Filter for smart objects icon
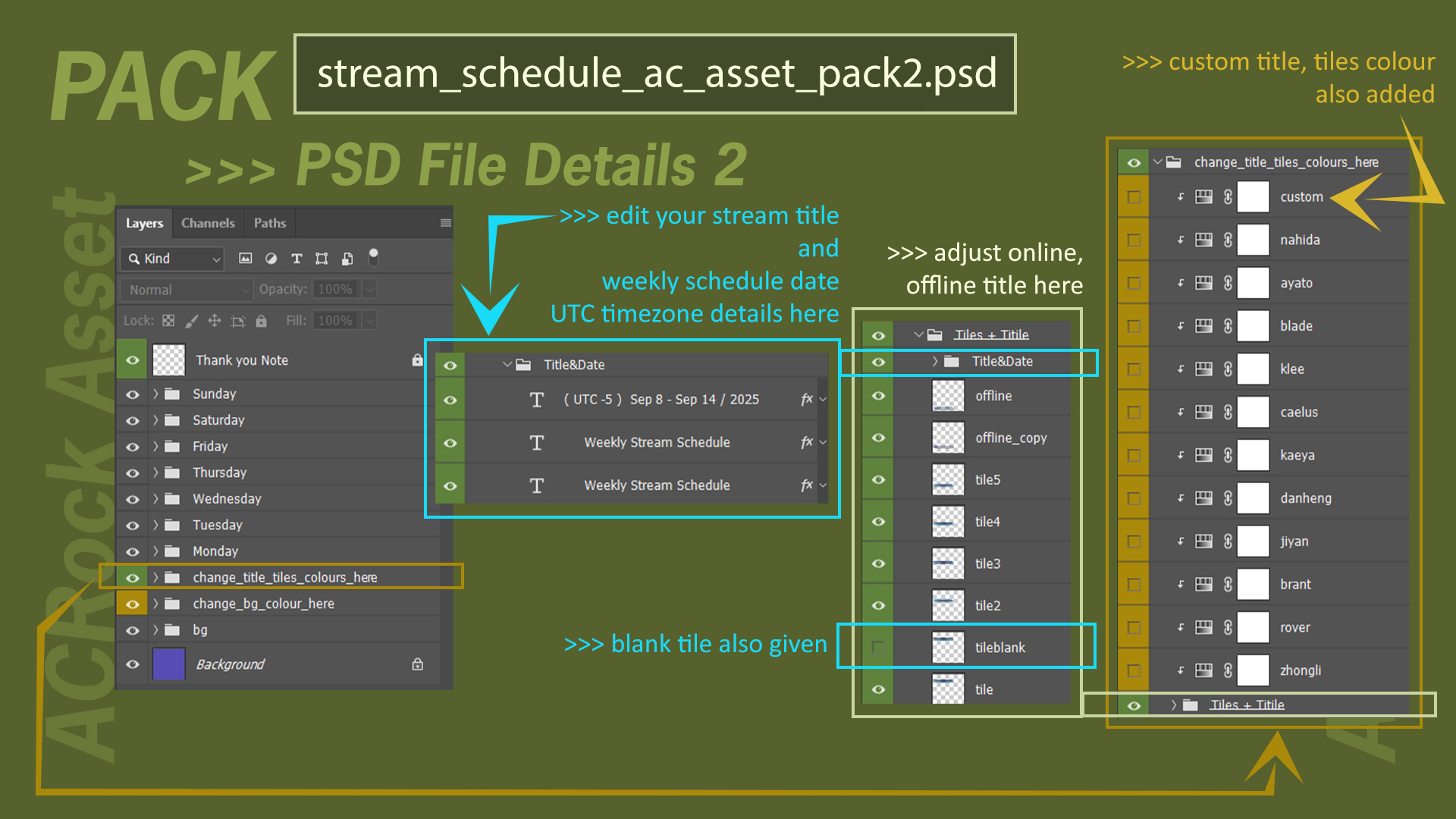Image resolution: width=1456 pixels, height=819 pixels. click(347, 259)
